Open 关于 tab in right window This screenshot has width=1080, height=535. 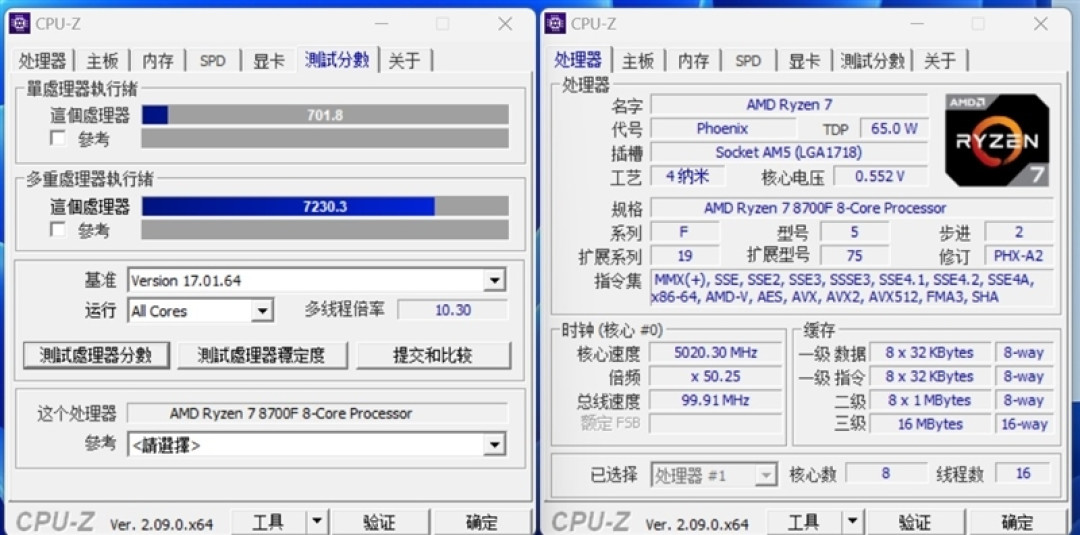click(x=939, y=61)
